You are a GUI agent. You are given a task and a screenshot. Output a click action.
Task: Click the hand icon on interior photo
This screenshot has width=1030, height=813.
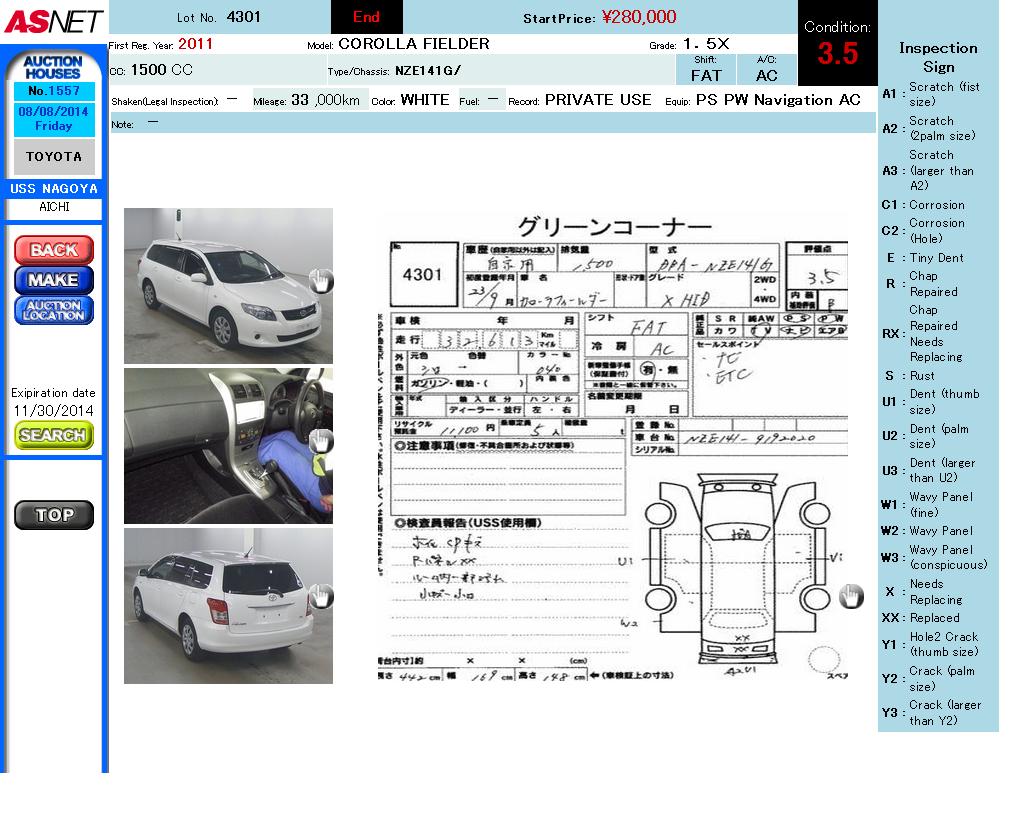click(320, 441)
